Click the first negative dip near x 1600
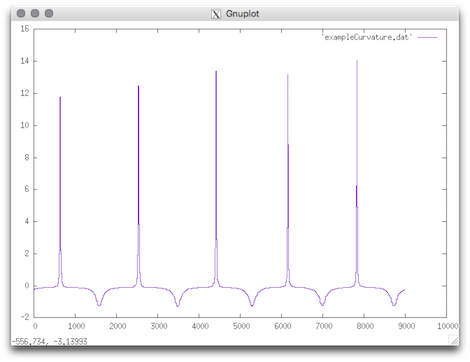Image resolution: width=470 pixels, height=362 pixels. [x=99, y=305]
